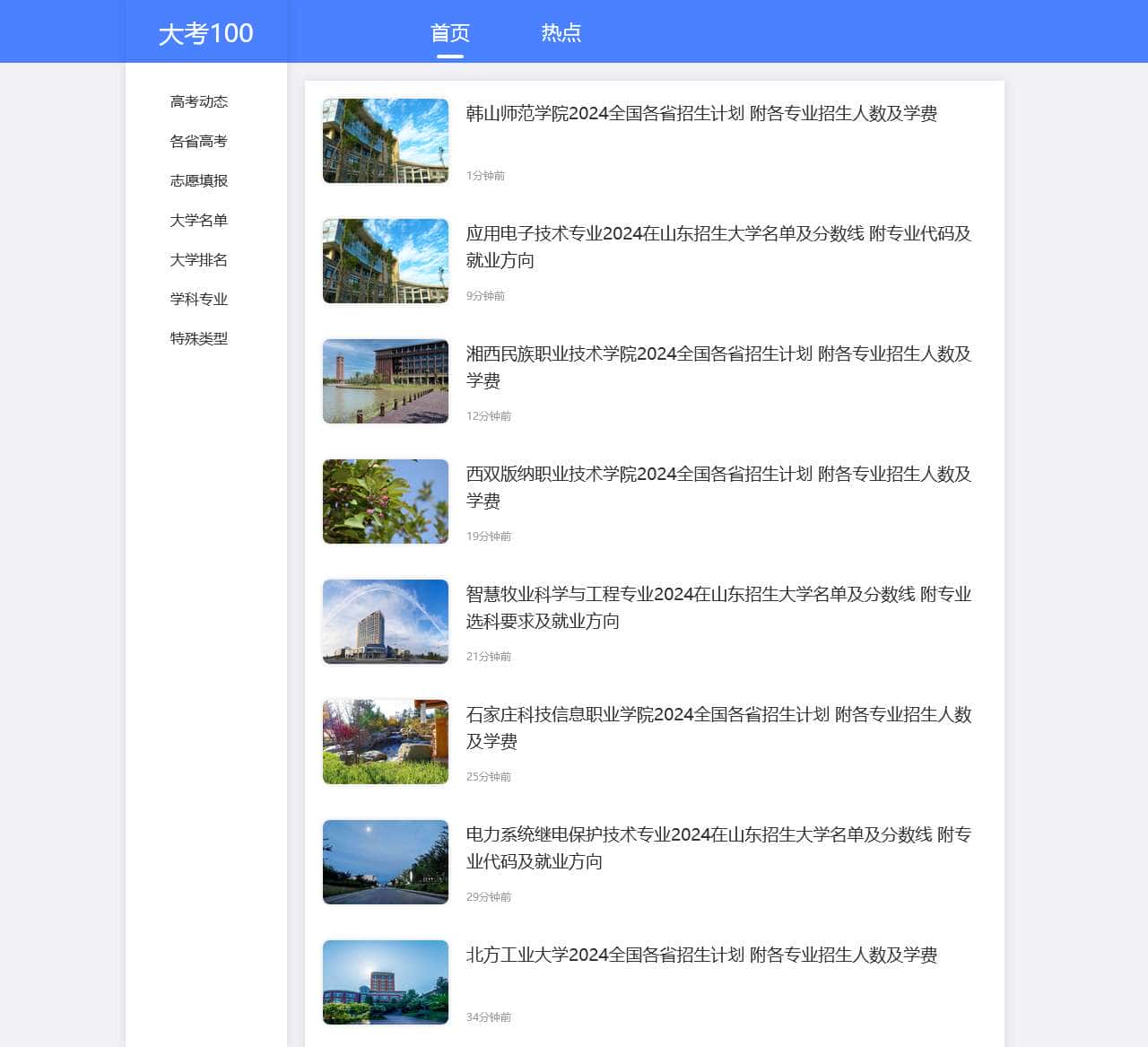Open the 志愿填报 category

pos(198,180)
